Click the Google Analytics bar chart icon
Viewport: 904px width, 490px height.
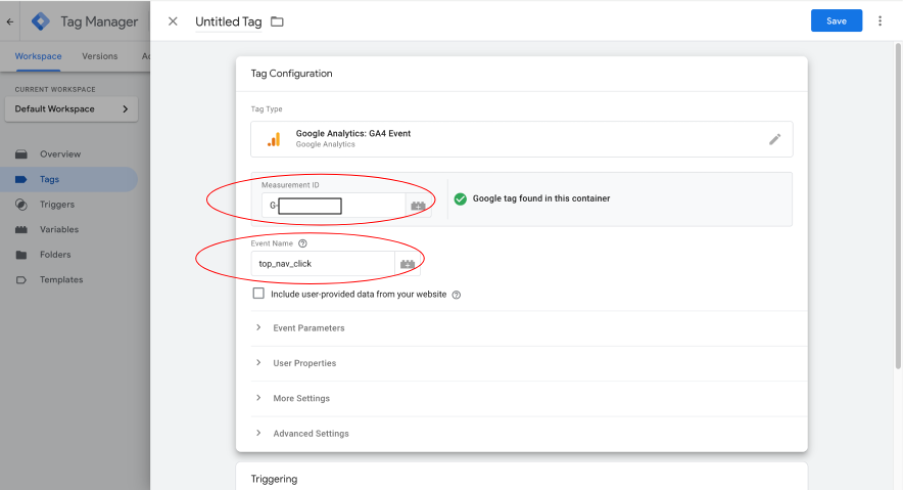pos(274,139)
